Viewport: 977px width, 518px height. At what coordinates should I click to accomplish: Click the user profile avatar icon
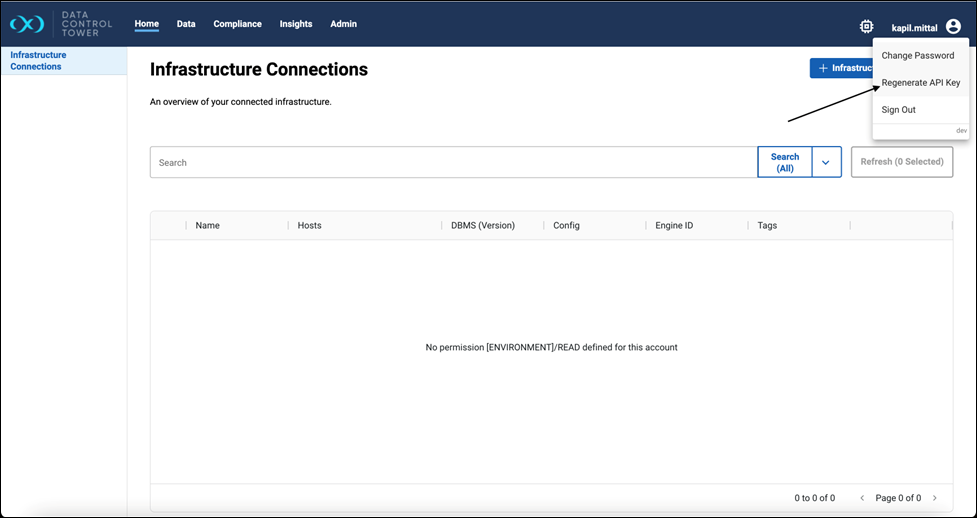pos(953,27)
